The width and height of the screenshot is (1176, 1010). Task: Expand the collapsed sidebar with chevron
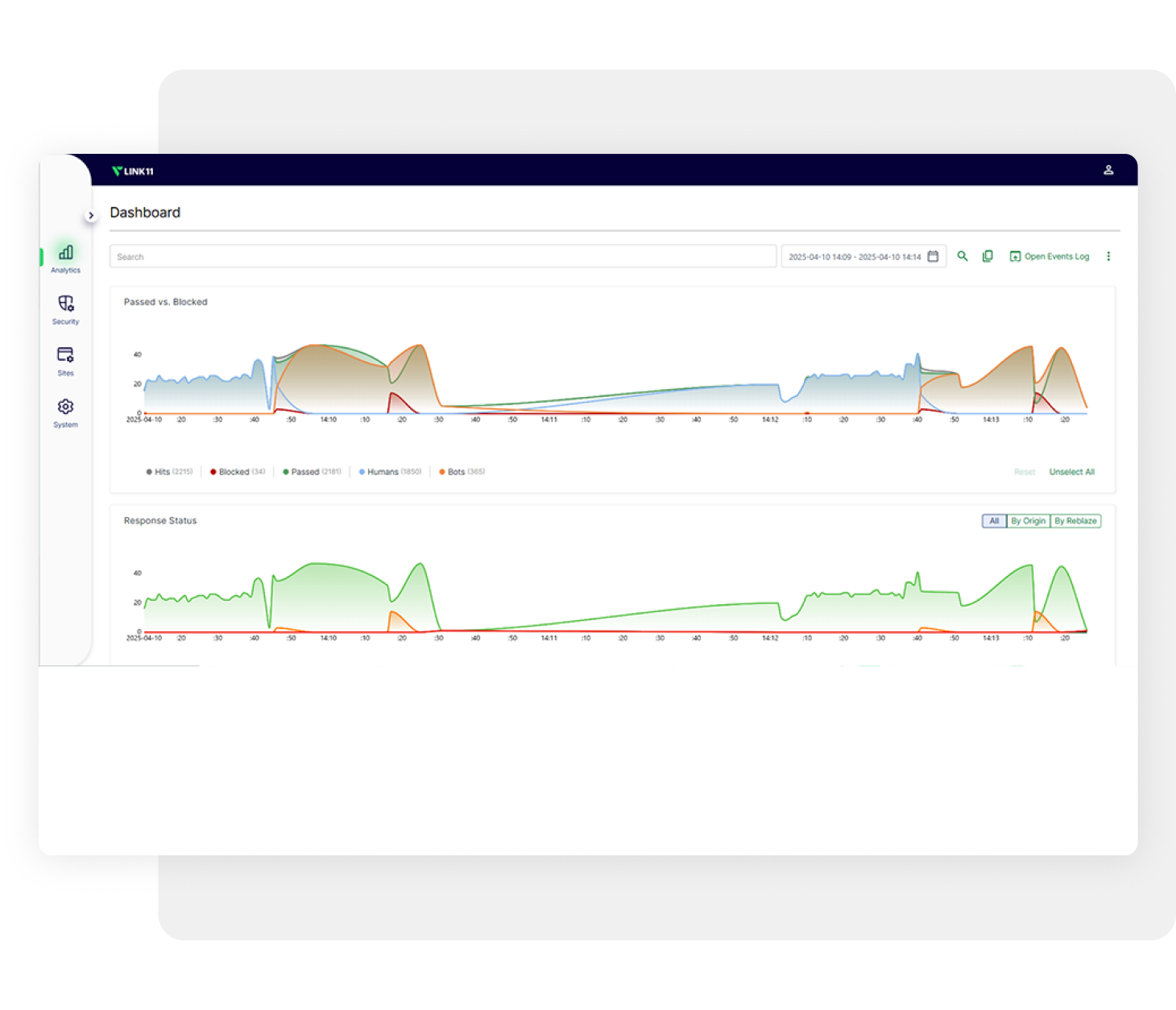(91, 215)
